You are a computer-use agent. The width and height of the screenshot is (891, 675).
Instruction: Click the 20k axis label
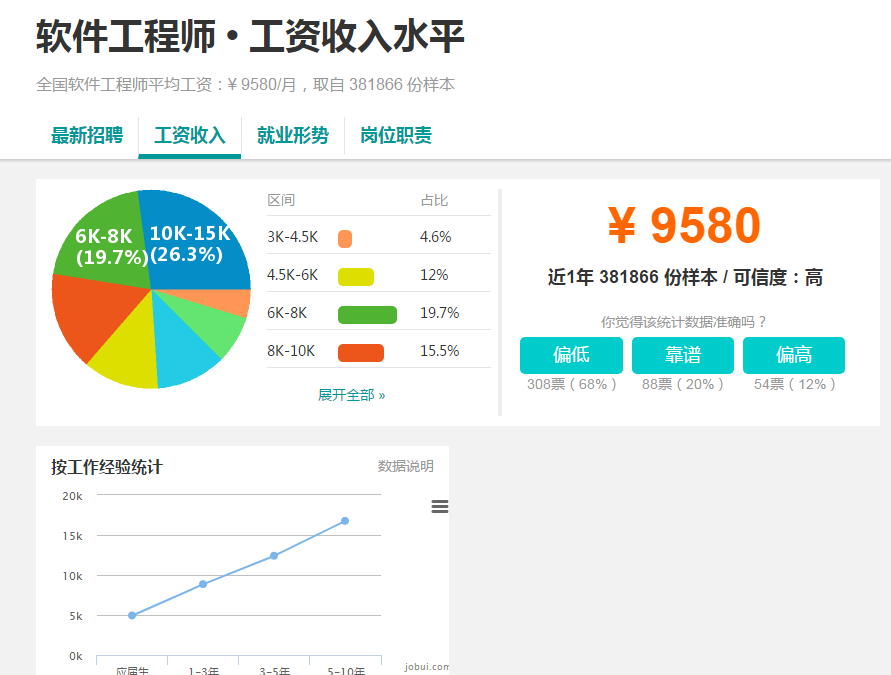coord(72,496)
